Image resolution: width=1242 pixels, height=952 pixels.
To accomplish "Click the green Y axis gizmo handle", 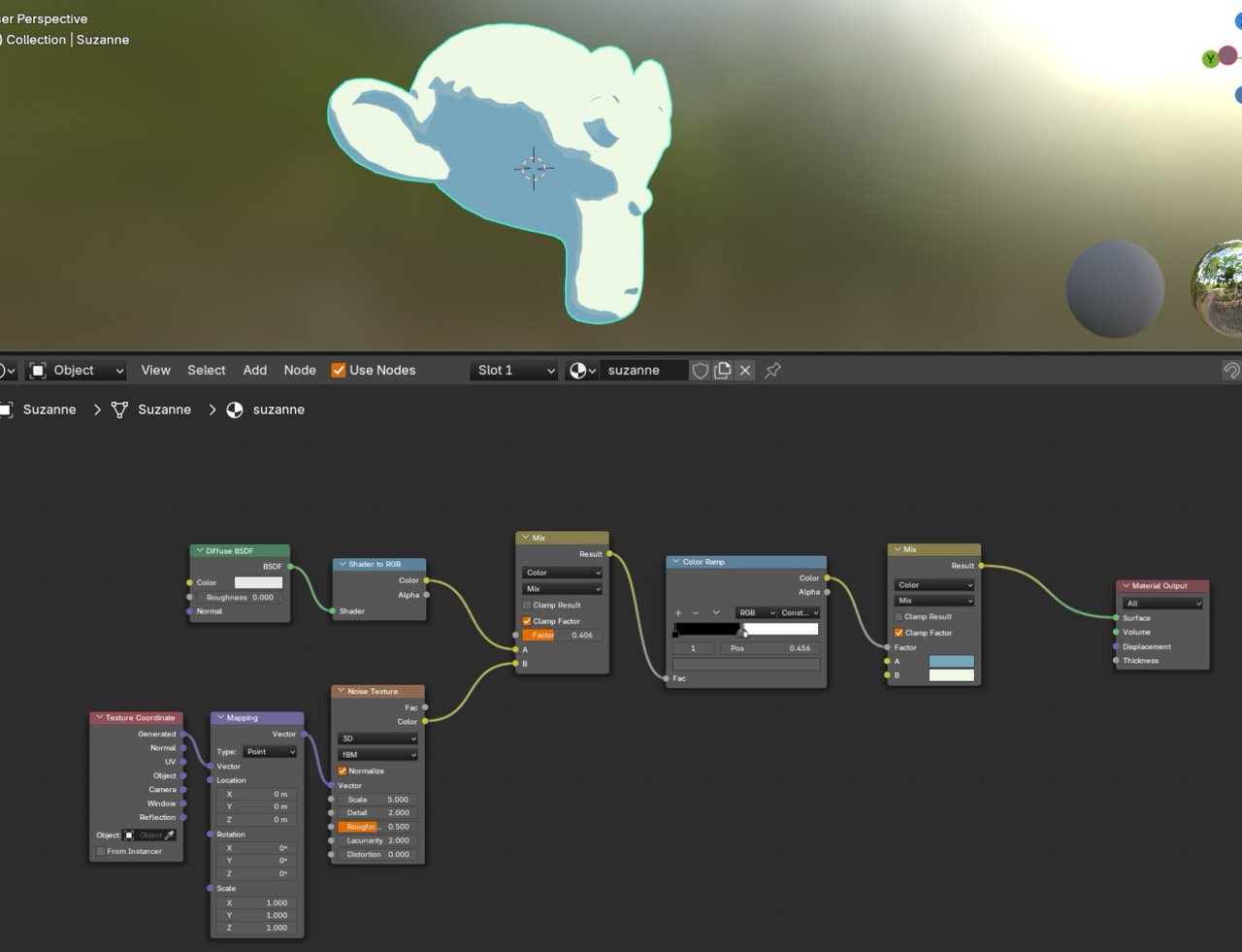I will tap(1210, 59).
